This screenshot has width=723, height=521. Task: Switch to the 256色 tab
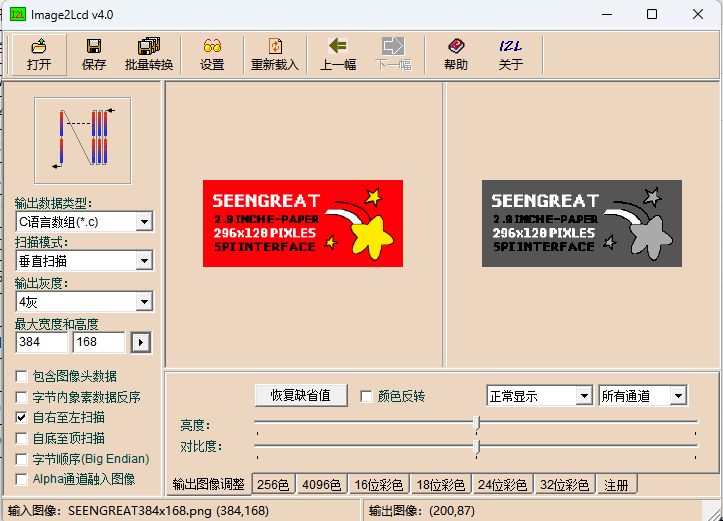[273, 485]
